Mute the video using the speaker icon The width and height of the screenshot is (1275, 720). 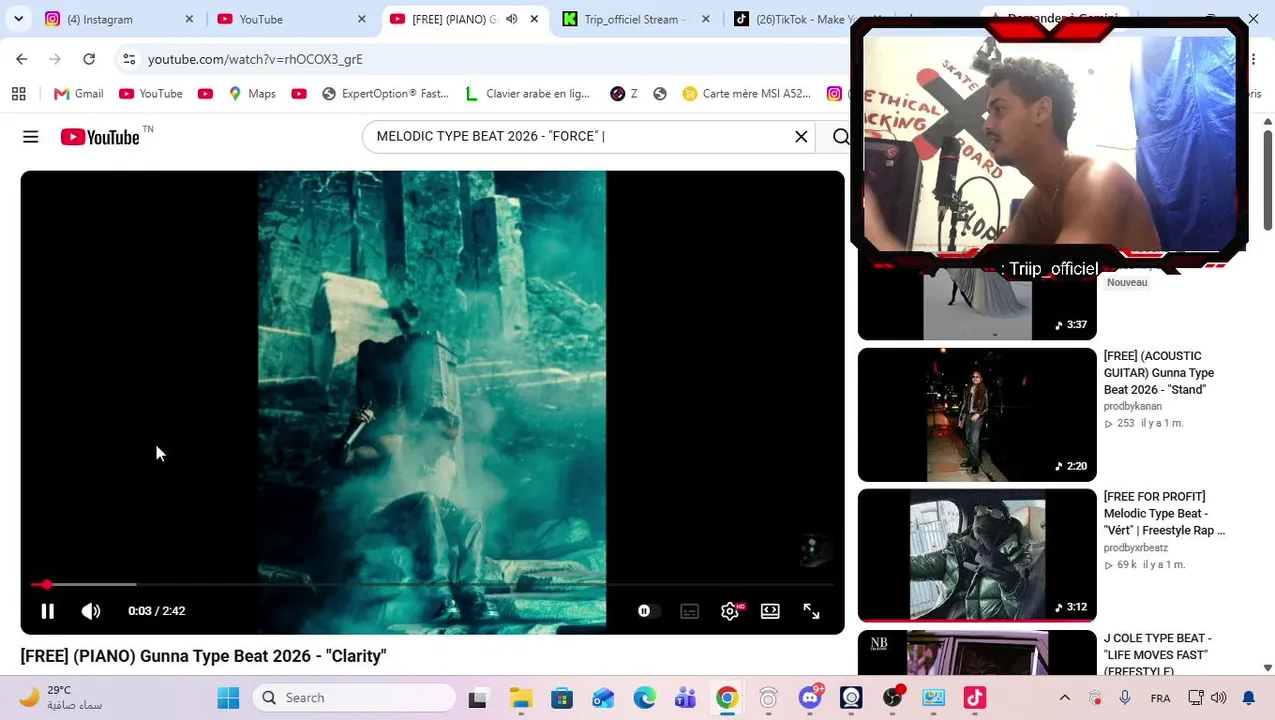pos(91,611)
